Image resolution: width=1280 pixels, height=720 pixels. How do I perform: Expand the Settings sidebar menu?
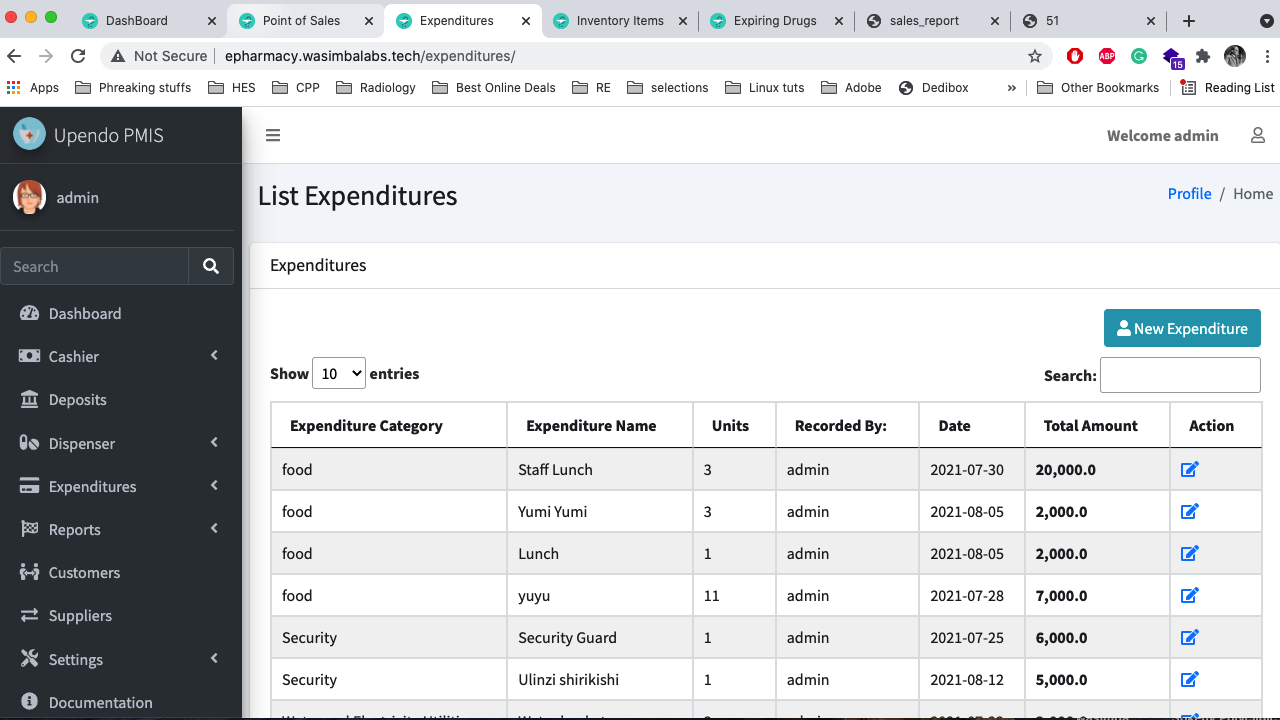[x=120, y=659]
